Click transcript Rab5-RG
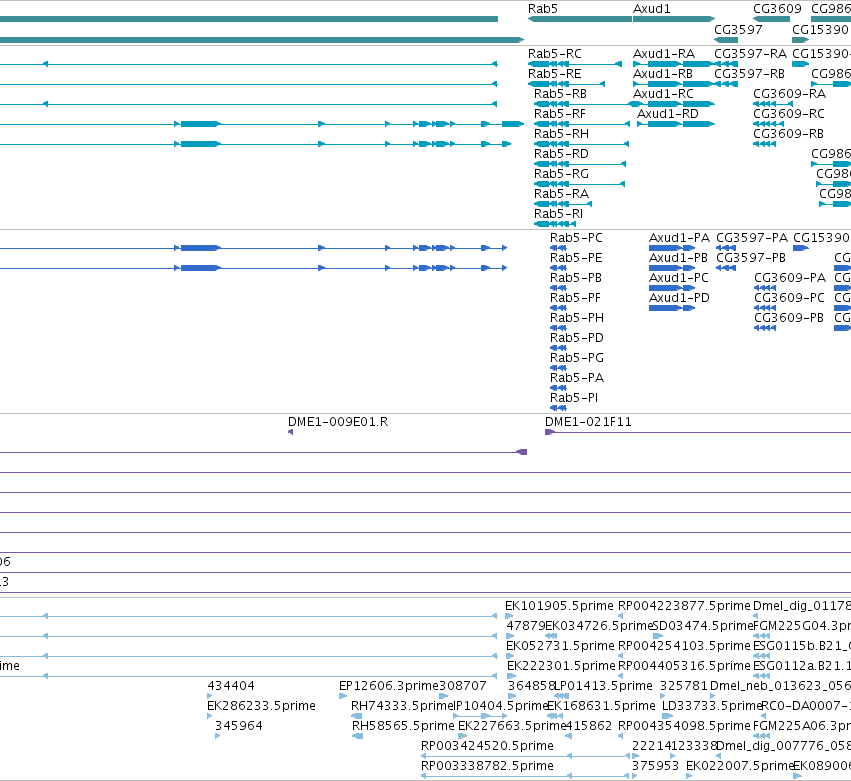This screenshot has height=781, width=851. 561,174
